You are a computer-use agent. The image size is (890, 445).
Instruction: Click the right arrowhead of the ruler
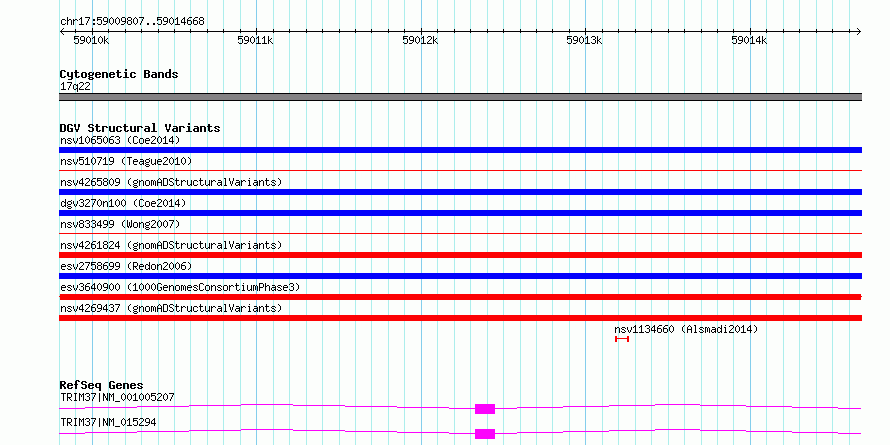[858, 31]
